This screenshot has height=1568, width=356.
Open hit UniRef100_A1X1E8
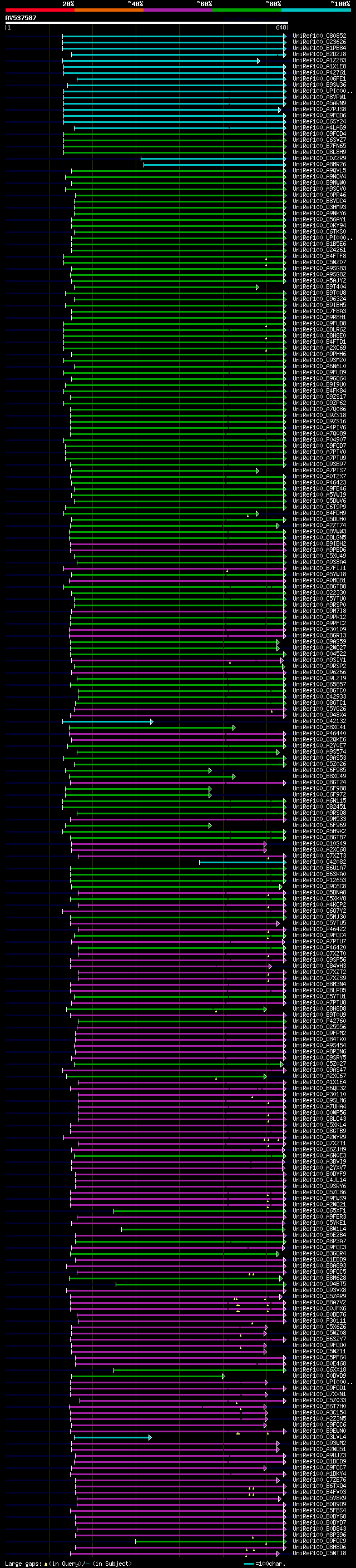tap(319, 66)
